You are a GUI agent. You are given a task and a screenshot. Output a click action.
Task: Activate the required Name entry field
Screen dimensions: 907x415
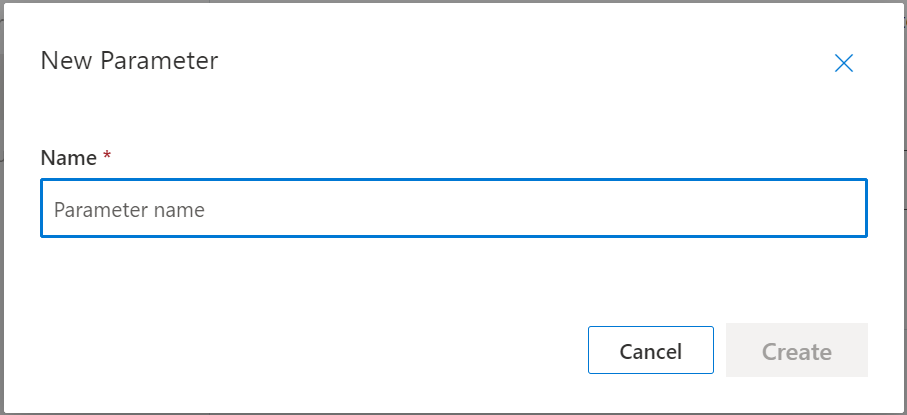453,209
